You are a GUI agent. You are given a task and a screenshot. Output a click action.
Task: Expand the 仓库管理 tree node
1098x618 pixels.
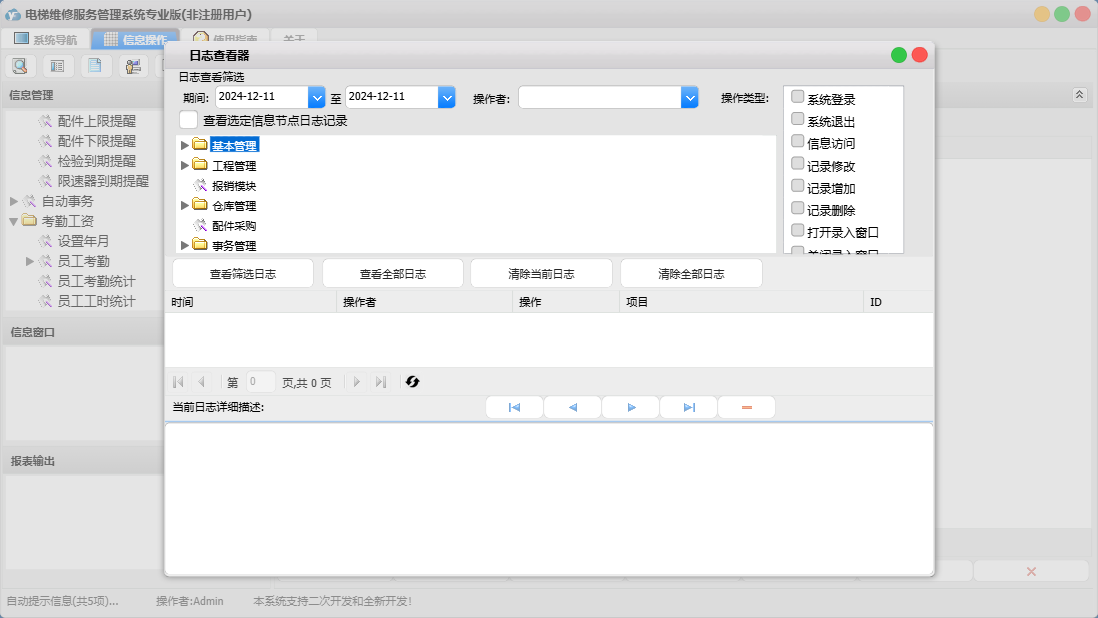[184, 205]
